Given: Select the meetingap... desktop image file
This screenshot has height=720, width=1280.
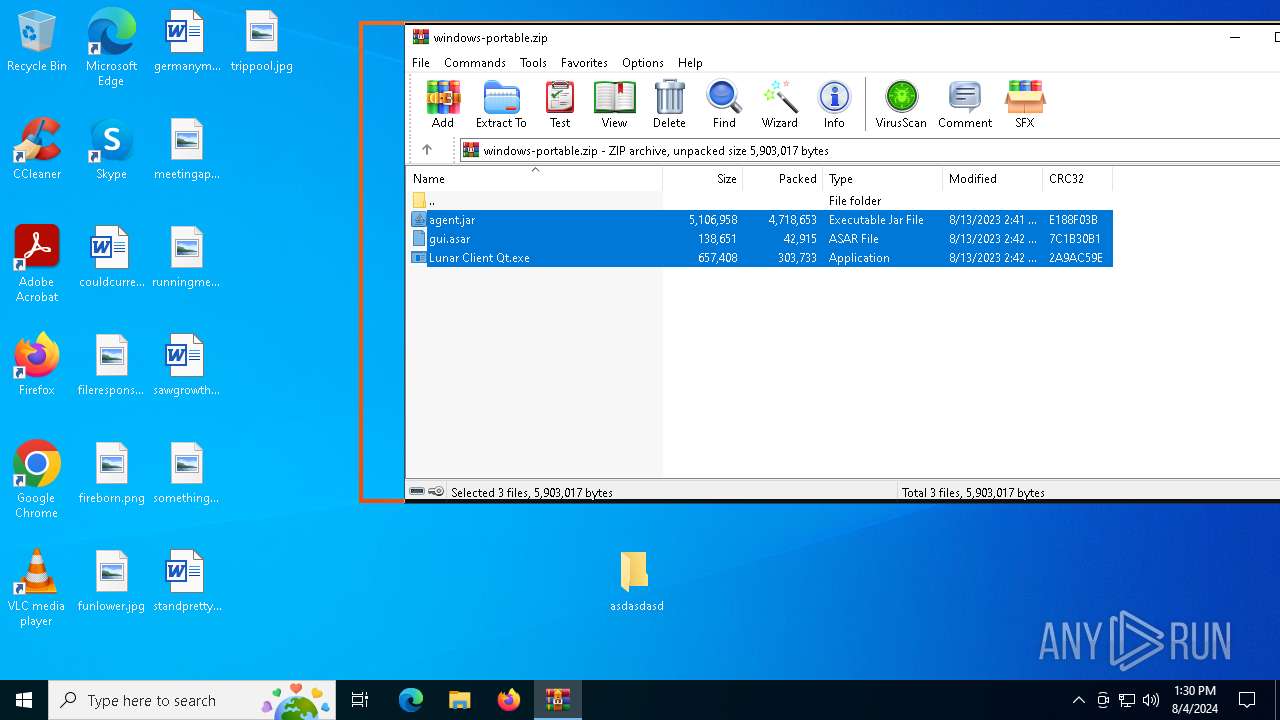Looking at the screenshot, I should point(187,149).
